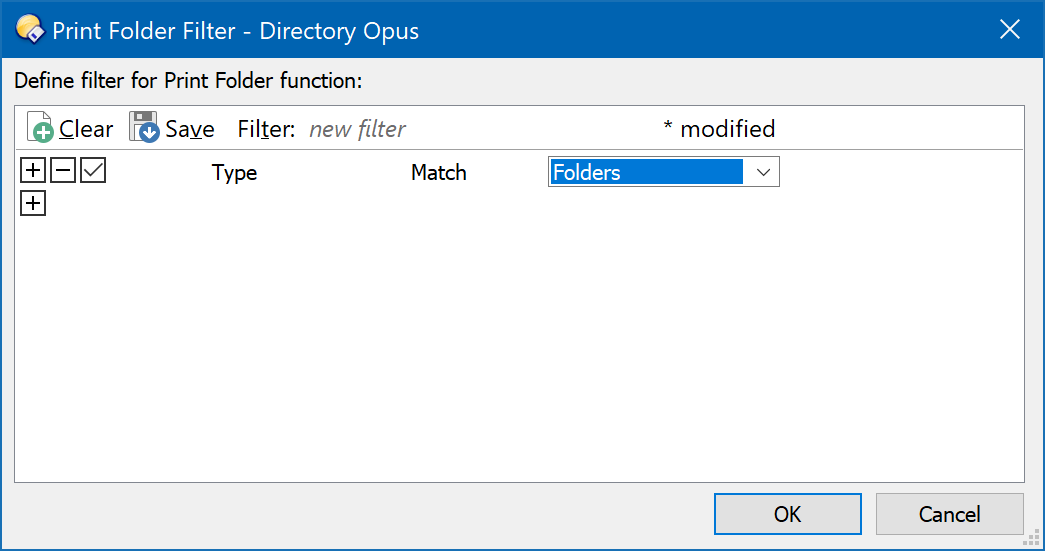Remove the Type clause with the minus icon
This screenshot has width=1045, height=551.
63,171
